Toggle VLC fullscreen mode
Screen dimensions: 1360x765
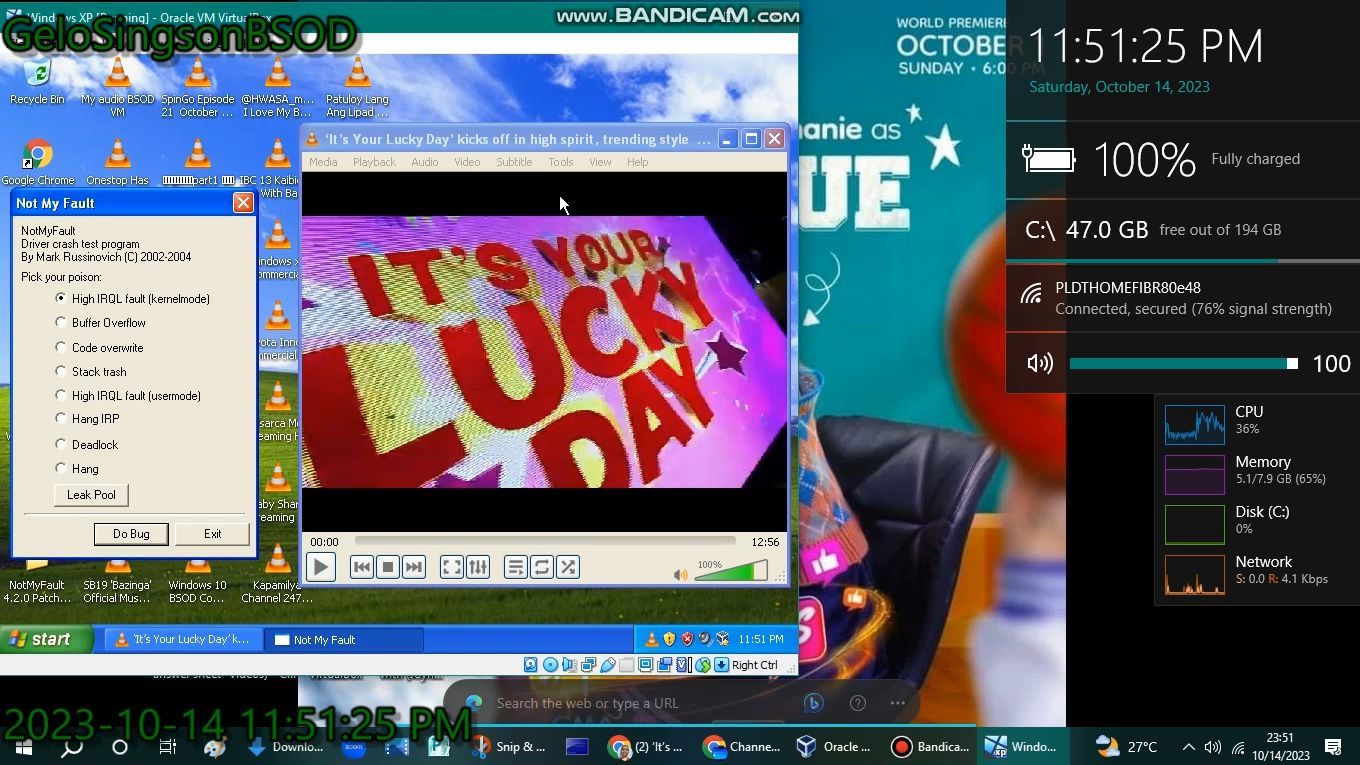point(452,567)
